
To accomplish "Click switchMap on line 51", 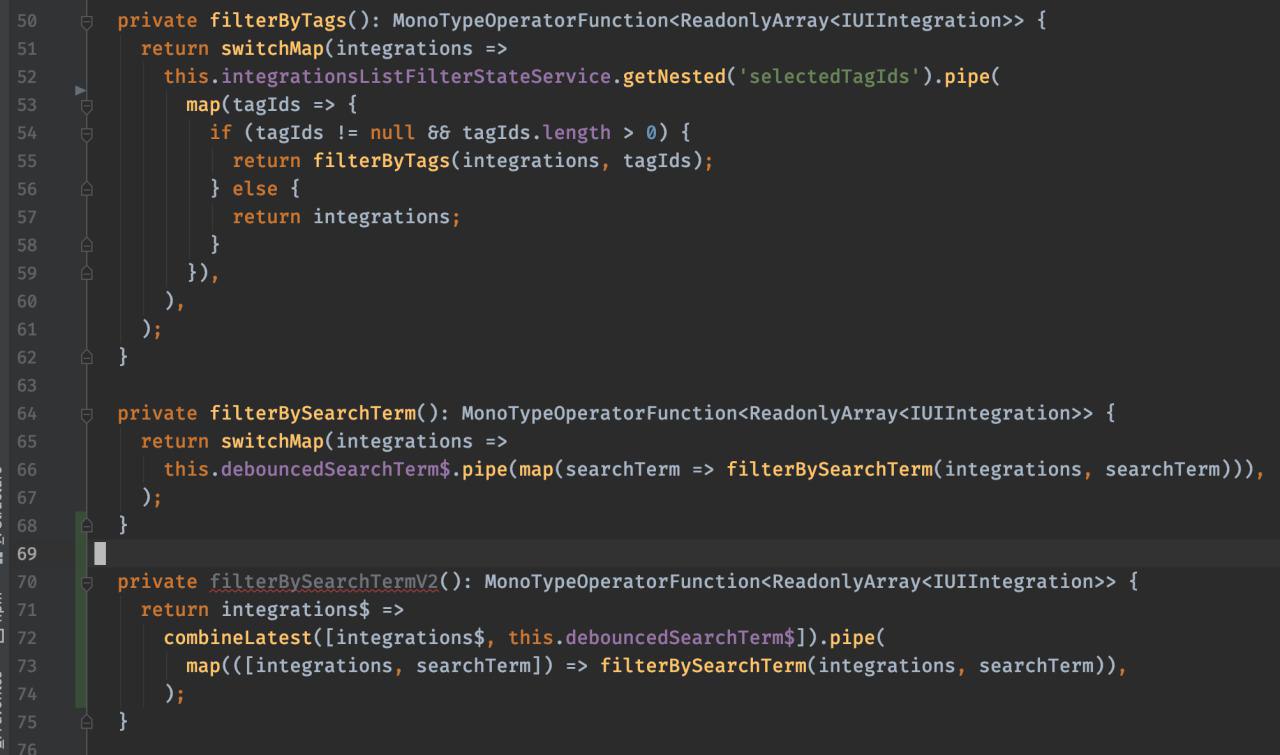I will (273, 49).
